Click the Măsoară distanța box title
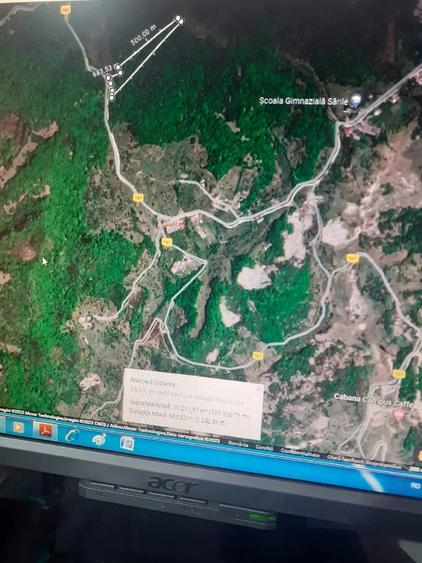This screenshot has height=563, width=422. 153,382
